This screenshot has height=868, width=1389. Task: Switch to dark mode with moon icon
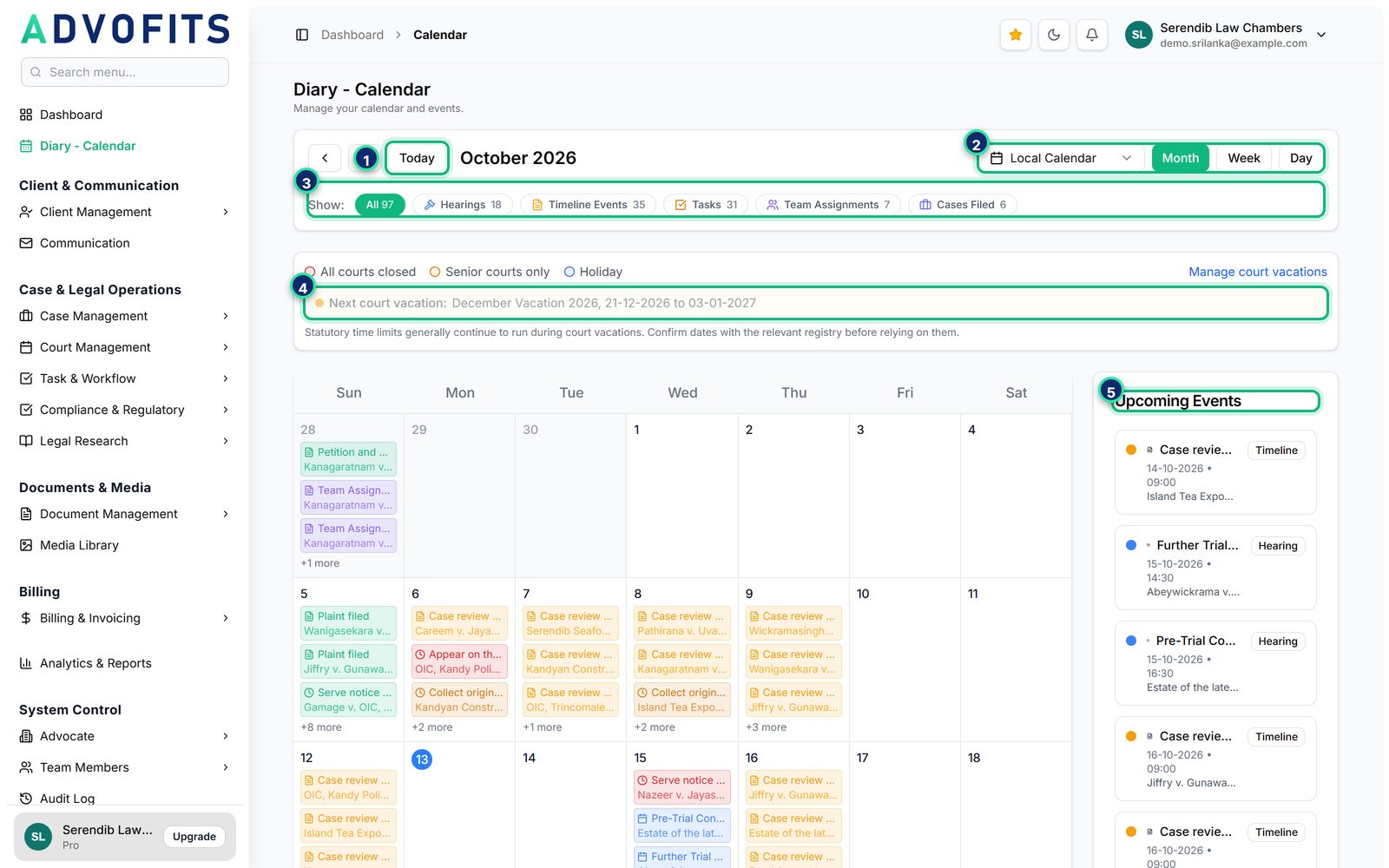tap(1054, 35)
